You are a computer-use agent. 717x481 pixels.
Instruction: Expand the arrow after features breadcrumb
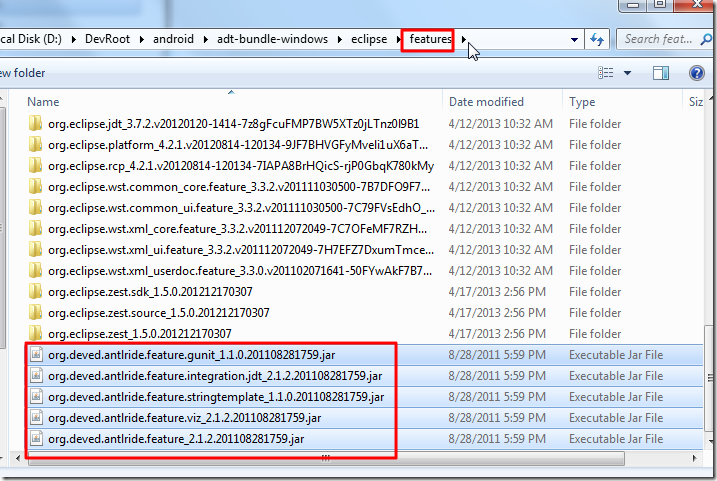(464, 39)
